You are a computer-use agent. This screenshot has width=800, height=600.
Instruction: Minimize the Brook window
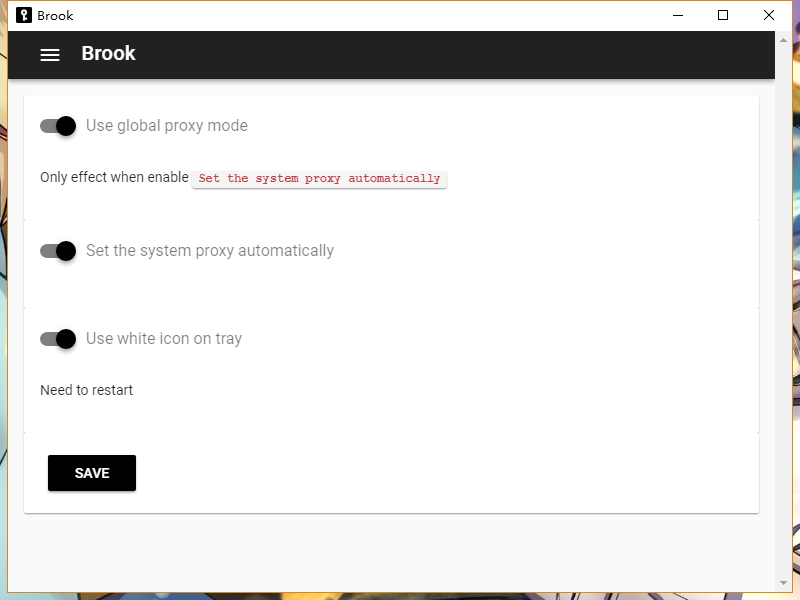tap(677, 15)
